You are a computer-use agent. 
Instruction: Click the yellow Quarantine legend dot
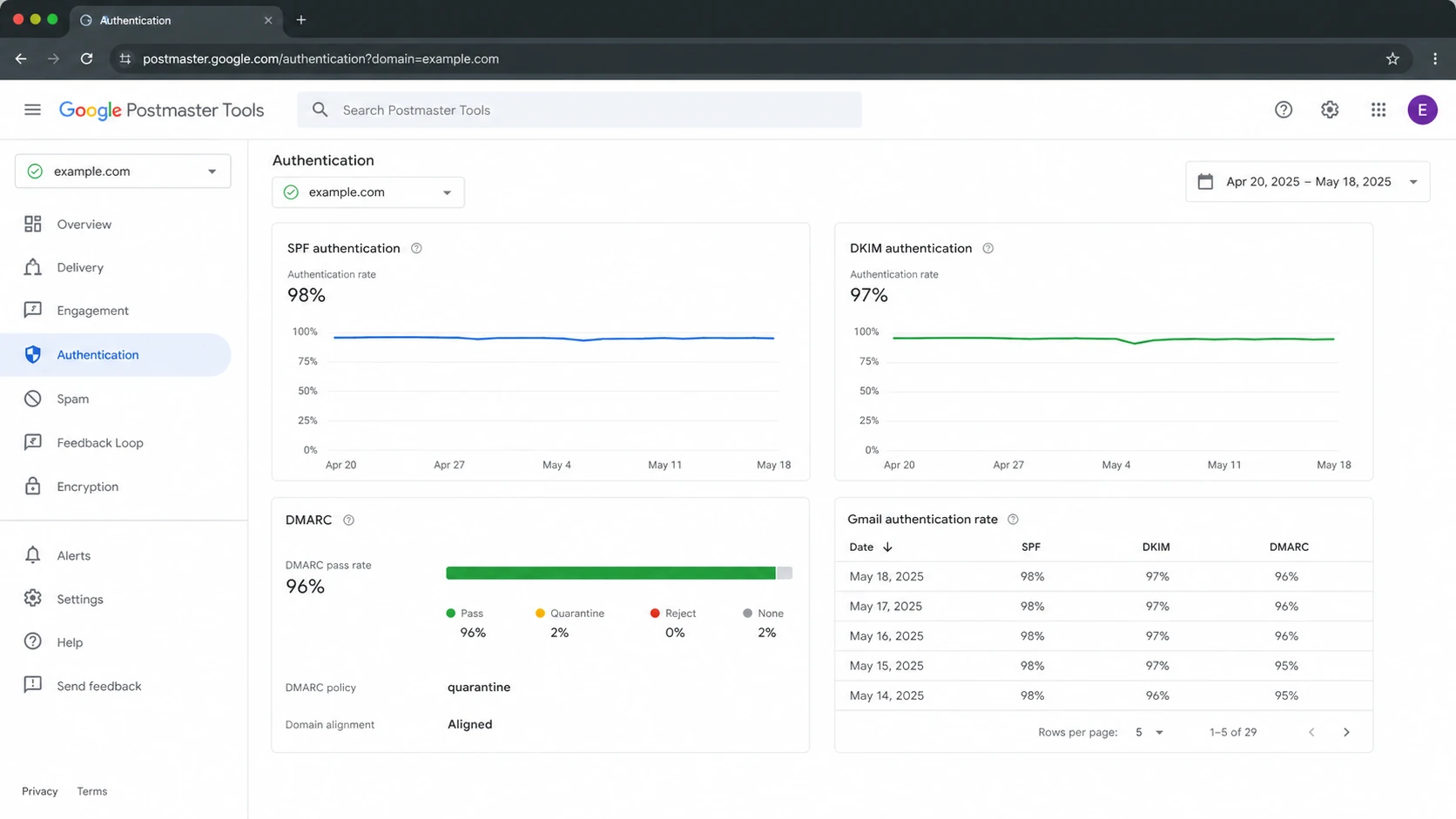coord(540,613)
